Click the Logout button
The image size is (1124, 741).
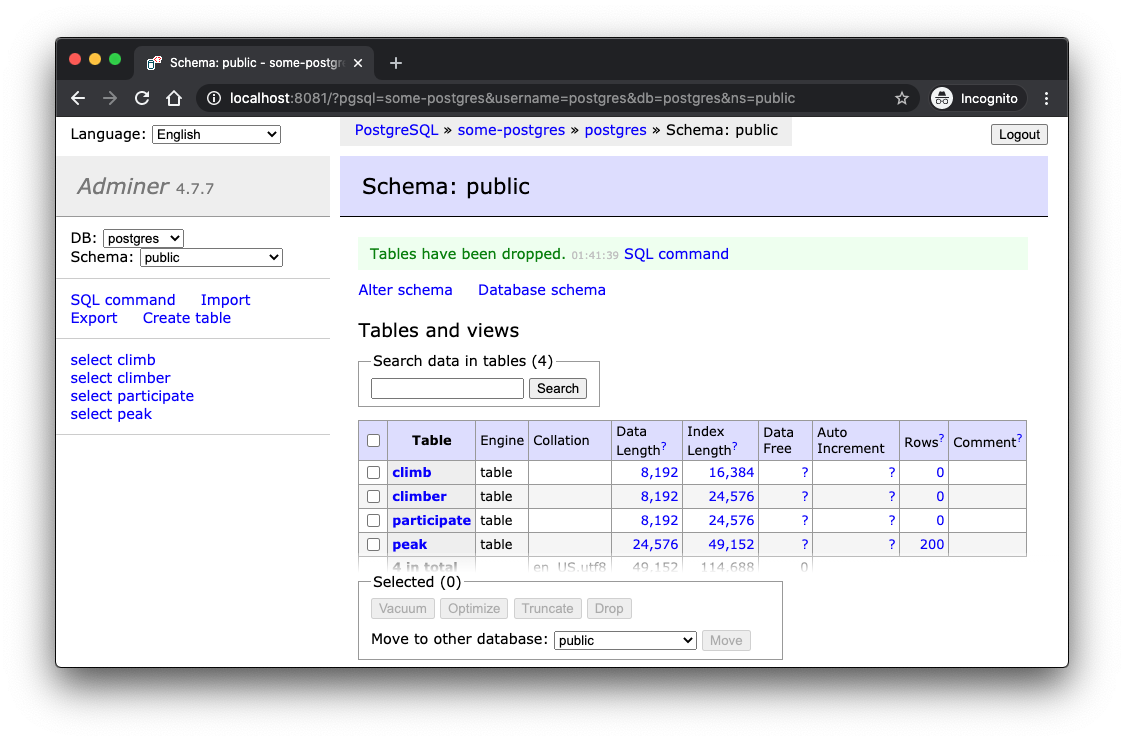click(x=1019, y=134)
